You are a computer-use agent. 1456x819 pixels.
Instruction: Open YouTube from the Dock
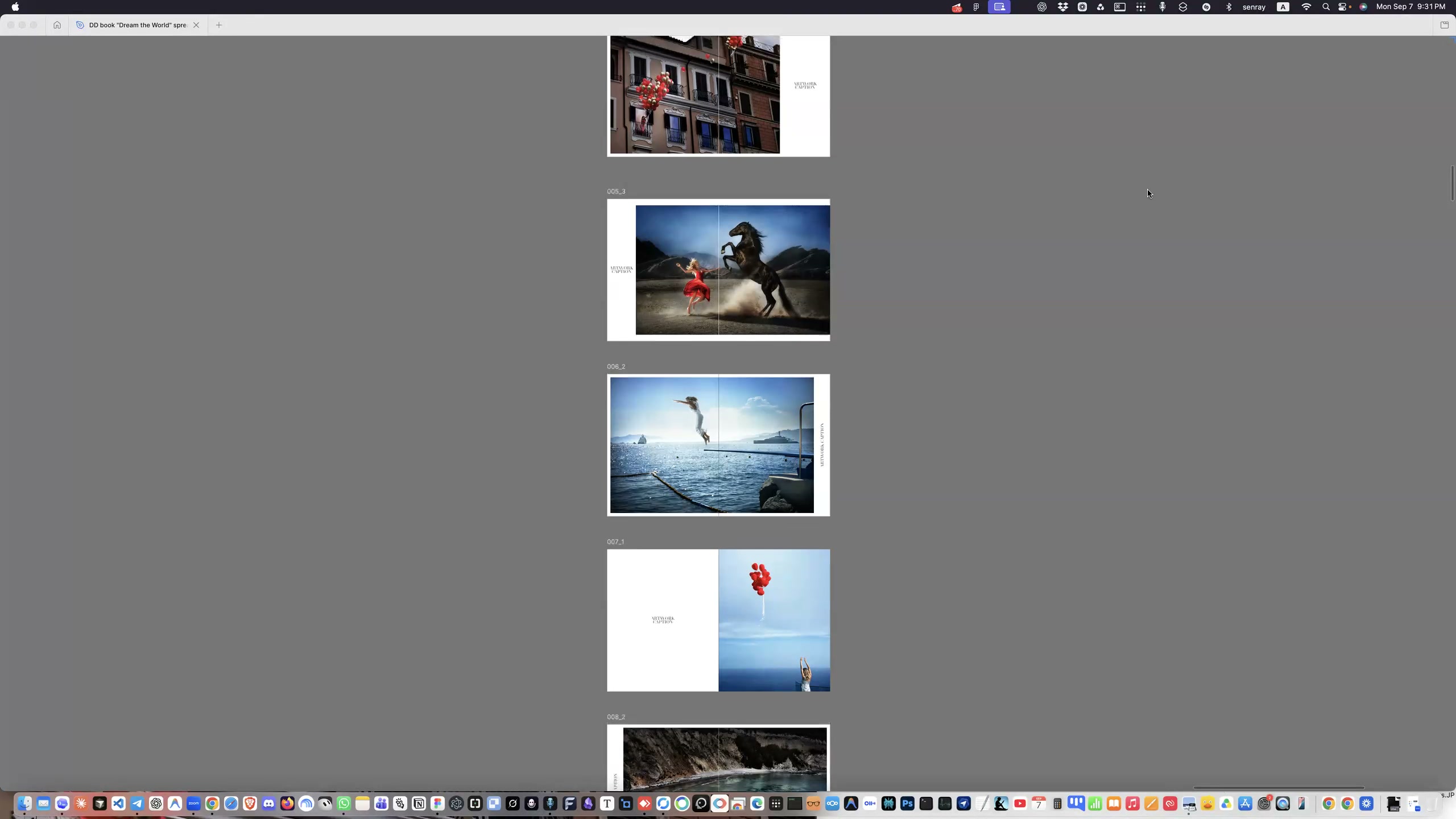pyautogui.click(x=1020, y=804)
